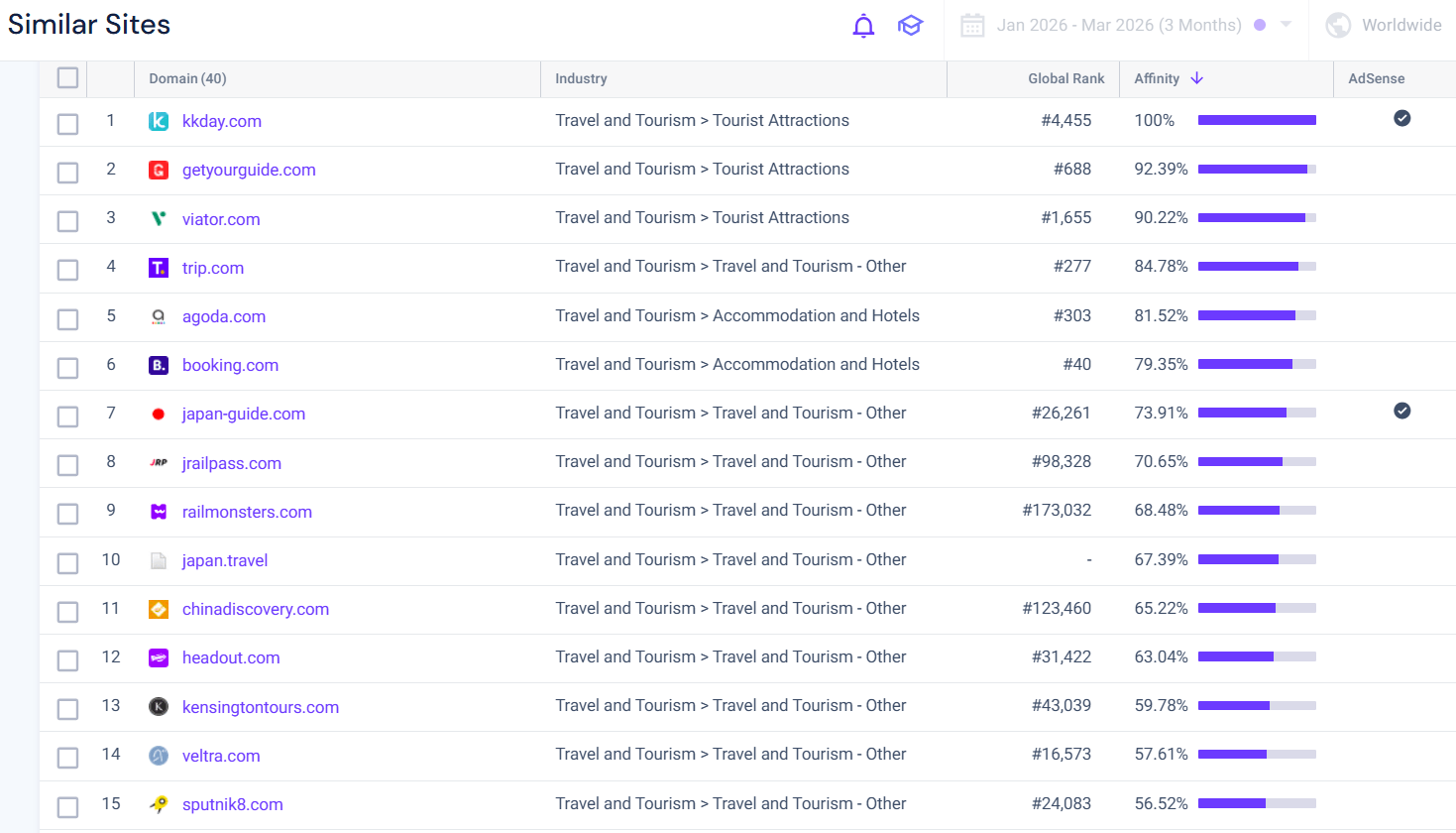Click the AdSense checkmark for japan-guide.com

[x=1402, y=411]
